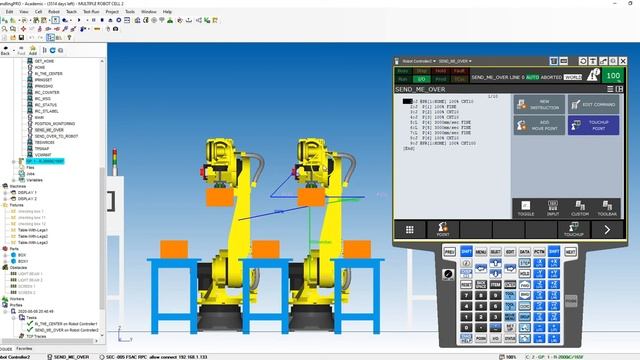Click the WORLD coordinate label on pendant
The width and height of the screenshot is (640, 360).
pos(573,77)
